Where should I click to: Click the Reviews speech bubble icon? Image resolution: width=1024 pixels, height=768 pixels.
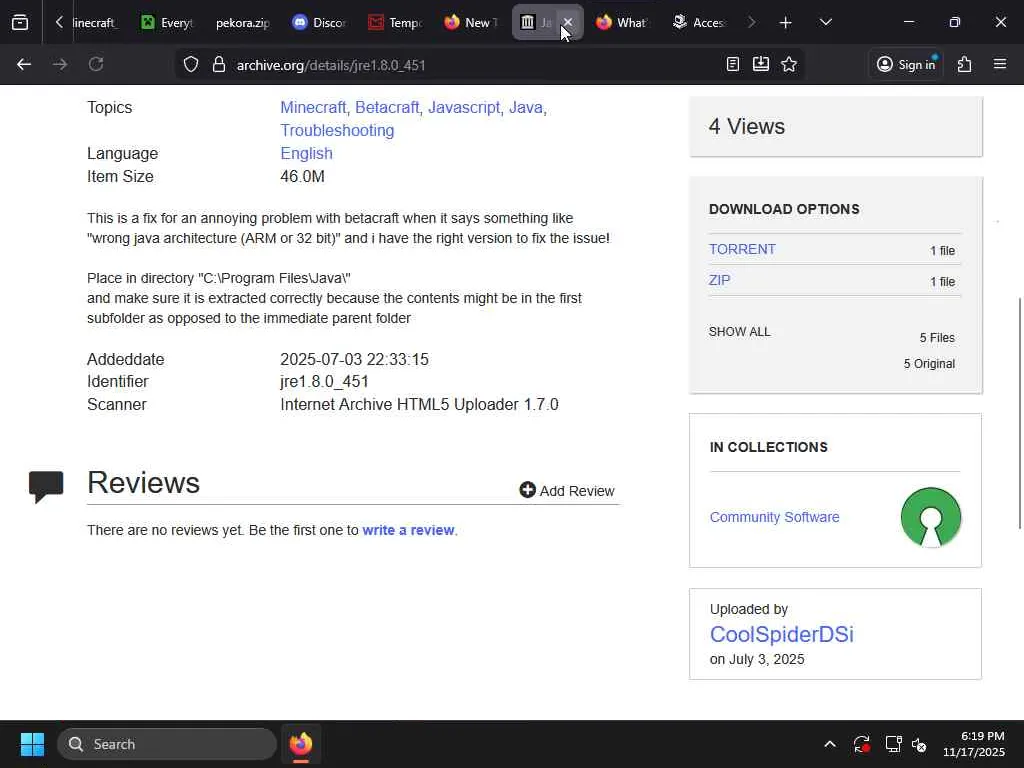point(46,486)
